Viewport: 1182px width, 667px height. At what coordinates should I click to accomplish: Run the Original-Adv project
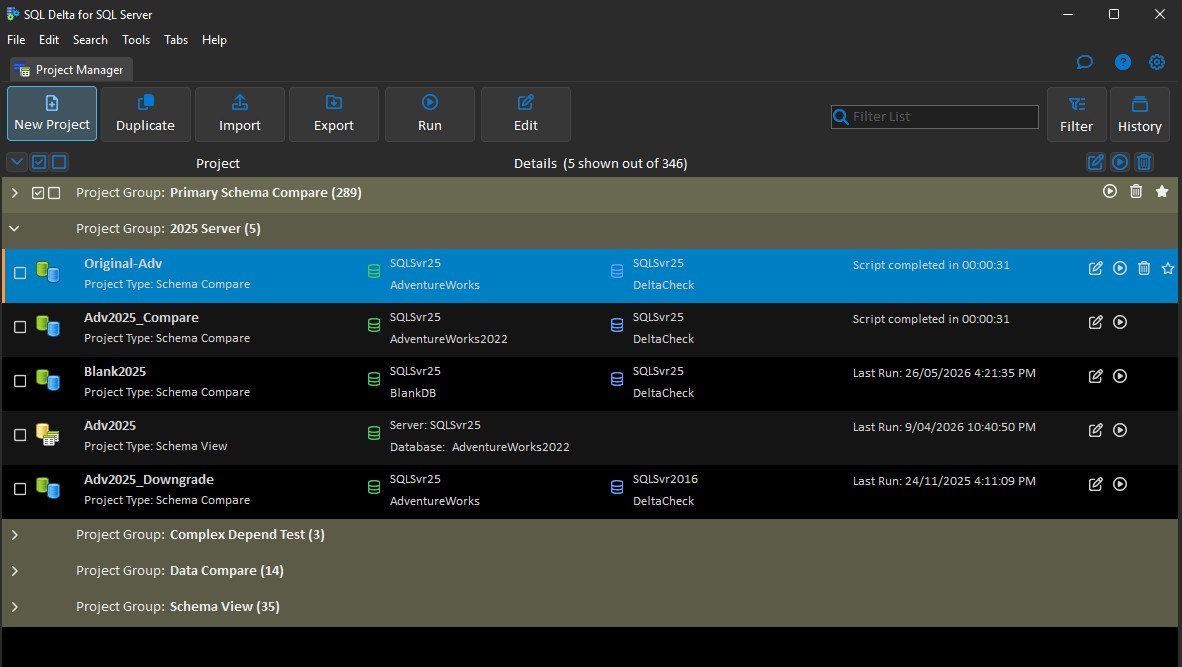click(x=1120, y=268)
